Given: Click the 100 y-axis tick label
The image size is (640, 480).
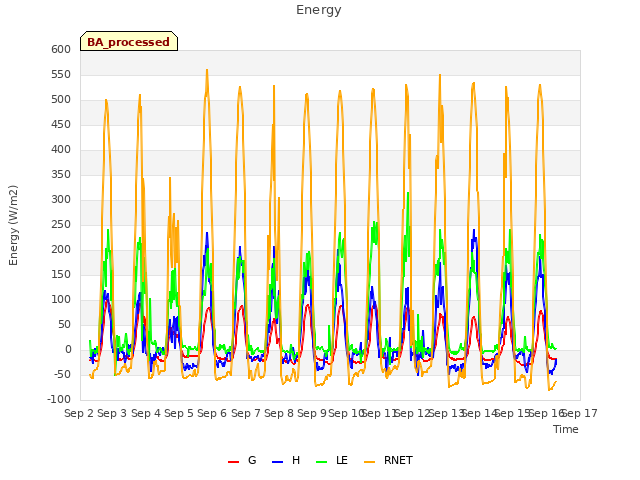Looking at the screenshot, I should coord(61,300).
